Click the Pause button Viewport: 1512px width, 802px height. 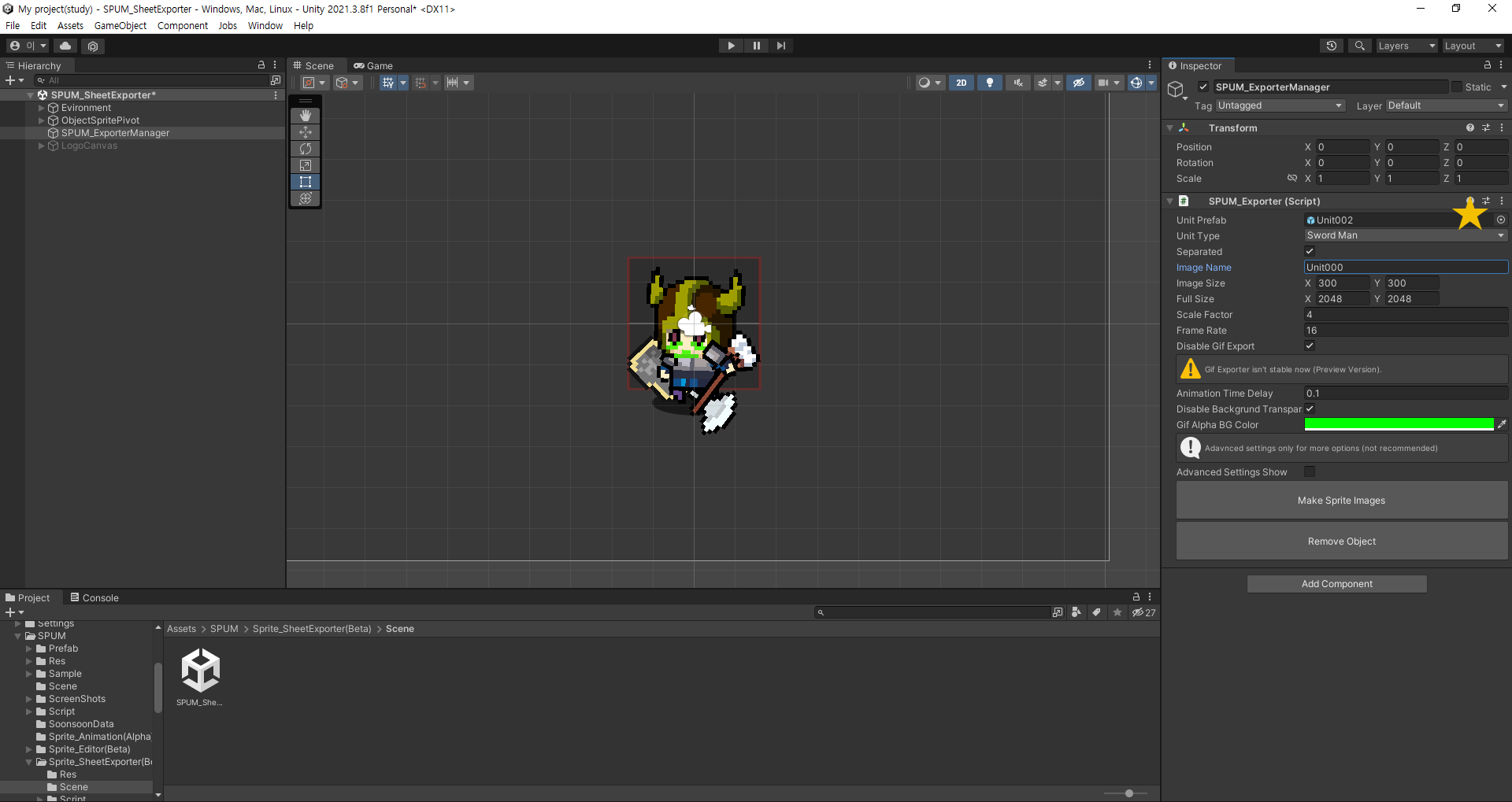756,46
